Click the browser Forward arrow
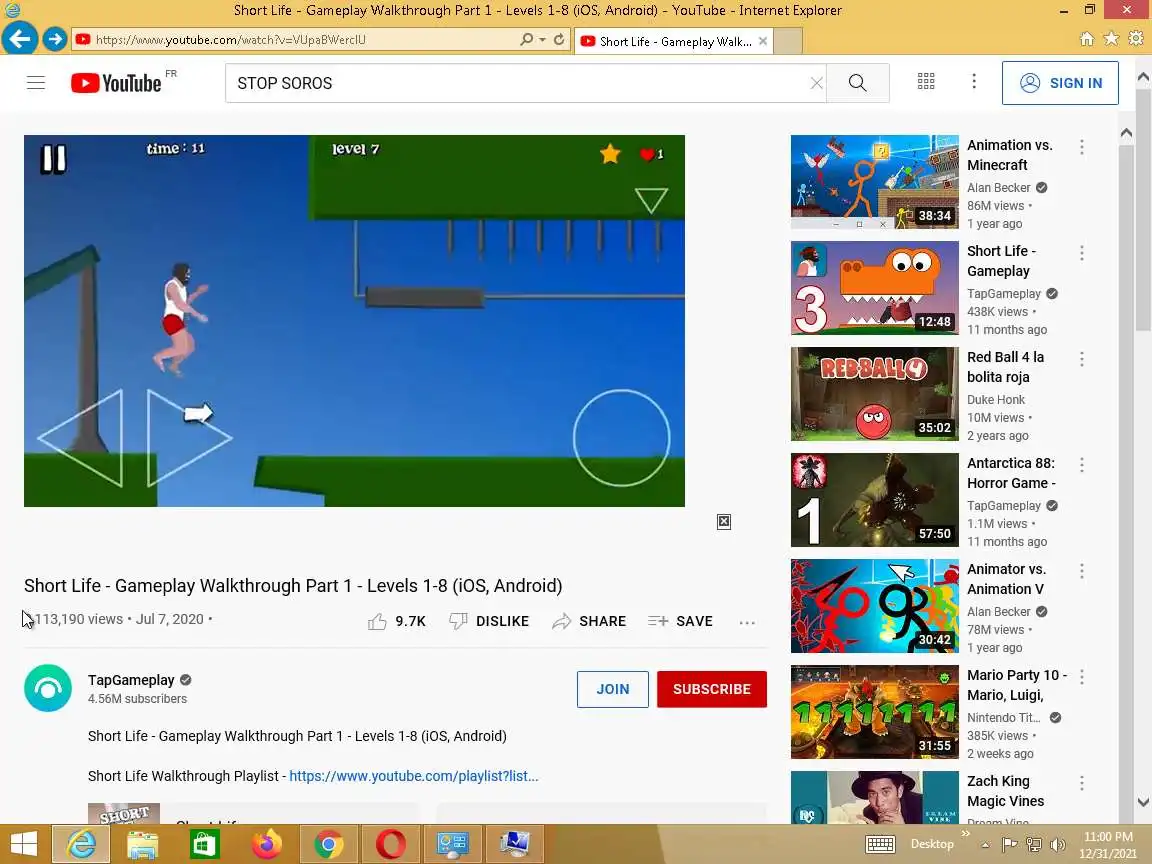Image resolution: width=1152 pixels, height=864 pixels. (54, 39)
